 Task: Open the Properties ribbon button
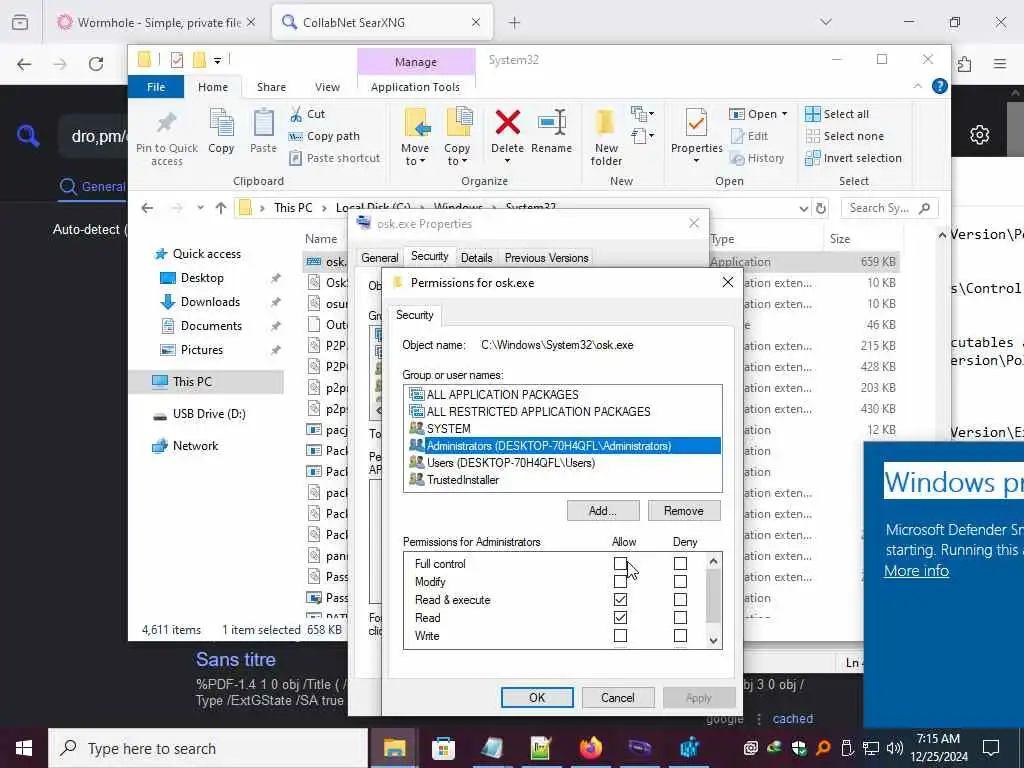point(696,136)
